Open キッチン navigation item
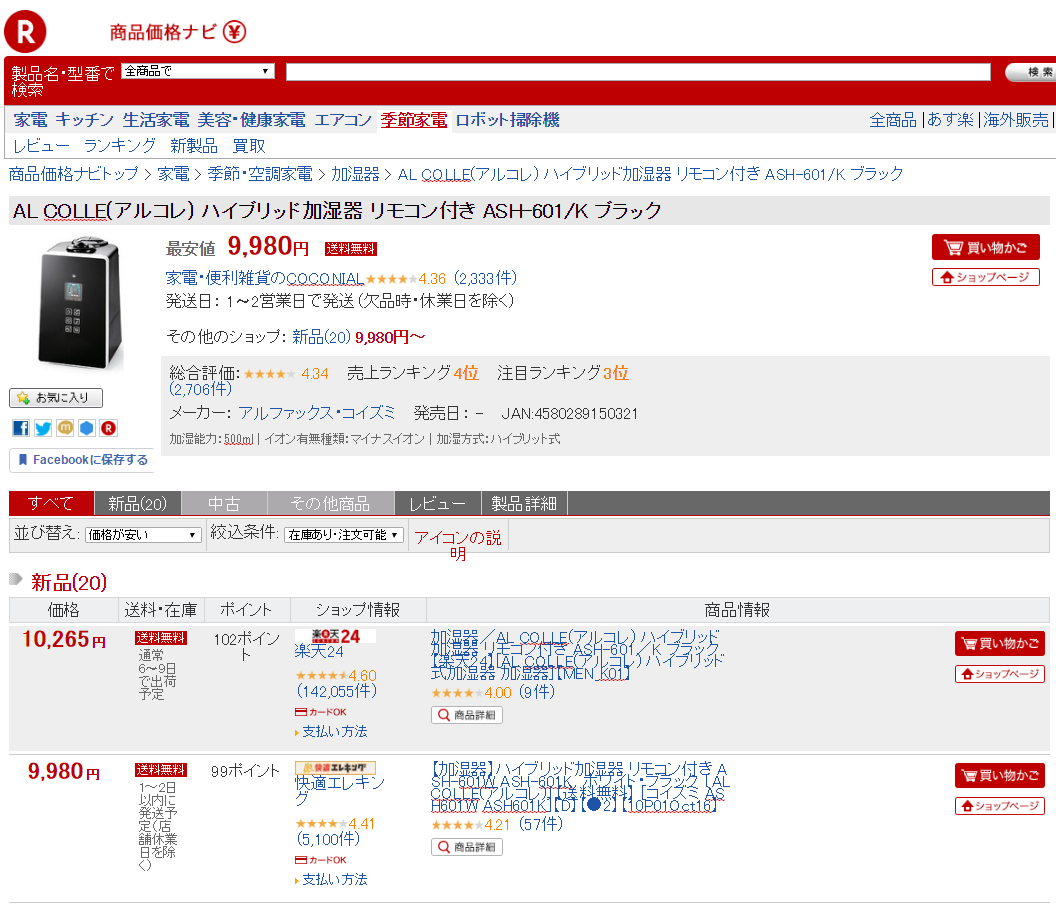Viewport: 1056px width, 909px height. point(85,120)
